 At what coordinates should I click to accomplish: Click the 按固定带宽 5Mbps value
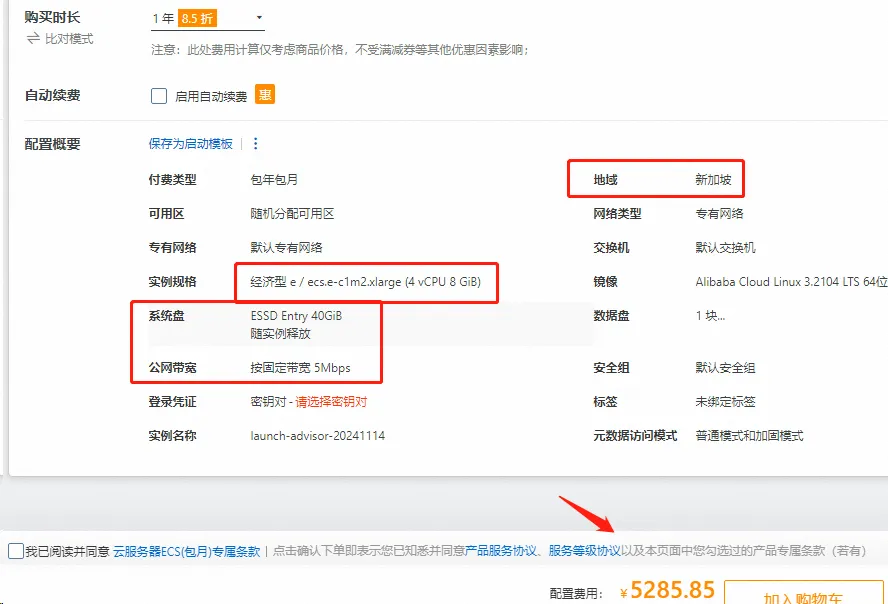tap(300, 368)
